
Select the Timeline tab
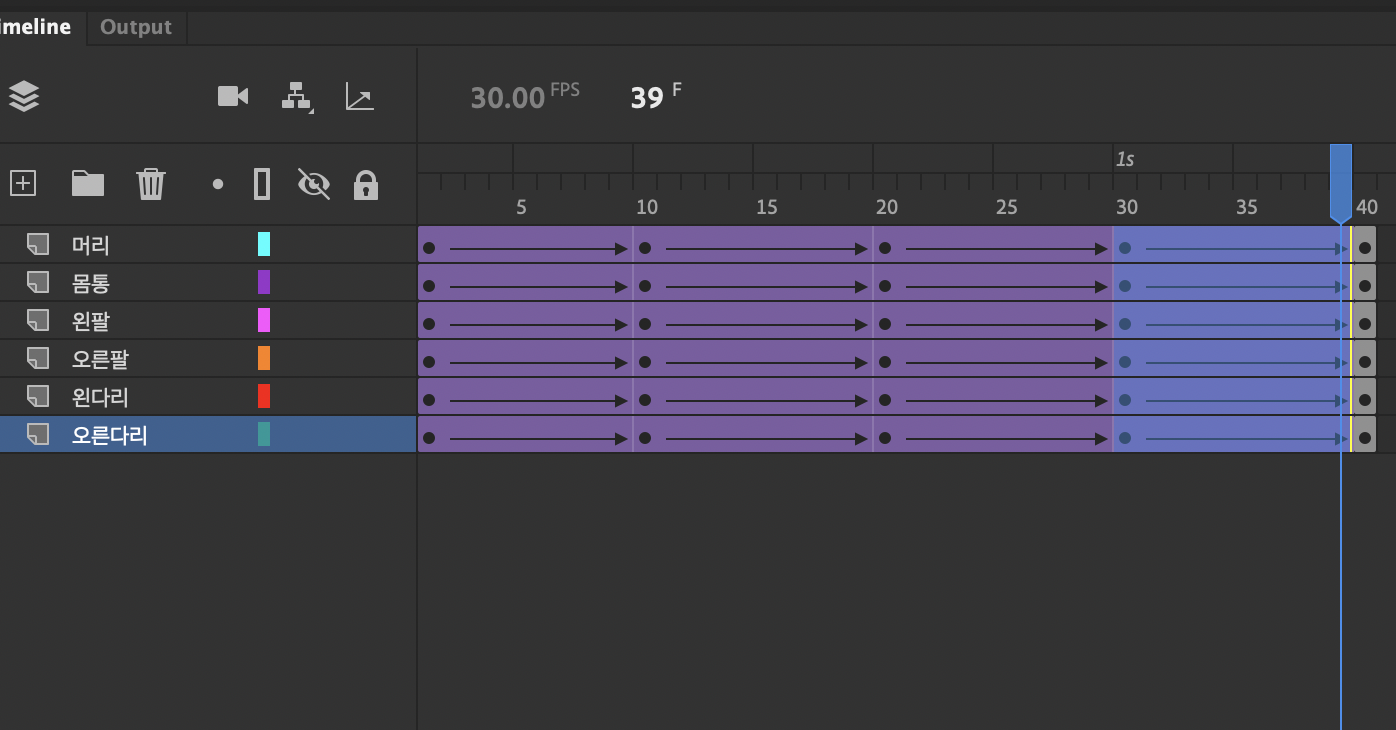tap(36, 27)
